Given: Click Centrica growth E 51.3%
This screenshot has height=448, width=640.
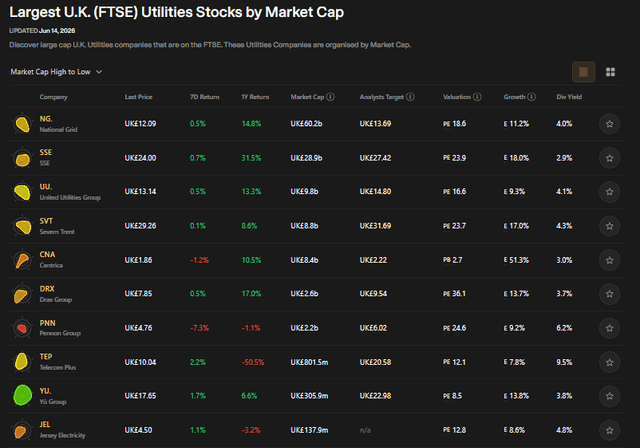Looking at the screenshot, I should click(516, 260).
